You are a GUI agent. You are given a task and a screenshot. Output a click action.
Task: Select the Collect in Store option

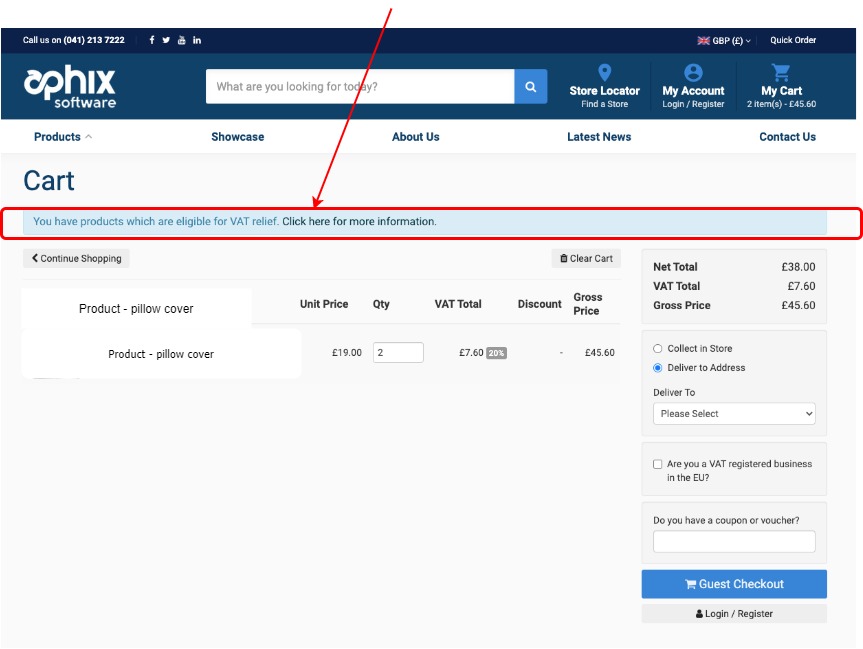coord(657,349)
